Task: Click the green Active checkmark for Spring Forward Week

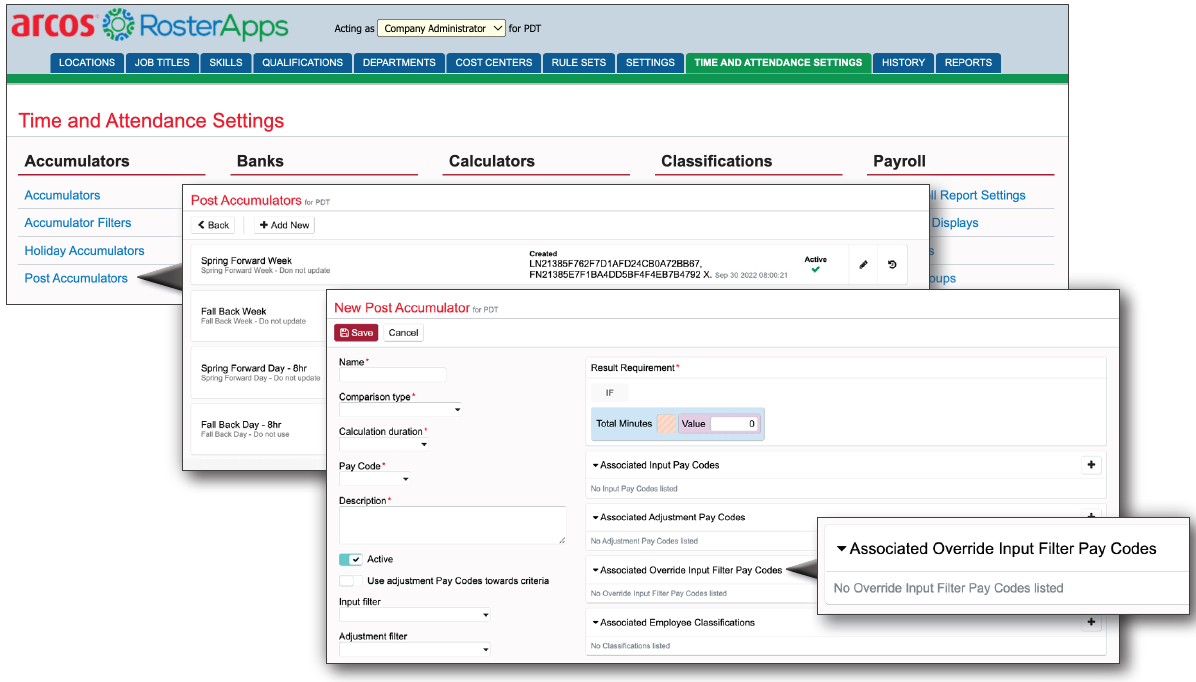Action: tap(815, 269)
